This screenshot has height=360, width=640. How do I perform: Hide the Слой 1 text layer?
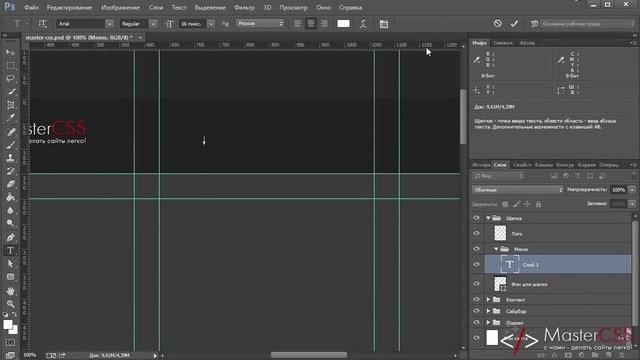476,264
